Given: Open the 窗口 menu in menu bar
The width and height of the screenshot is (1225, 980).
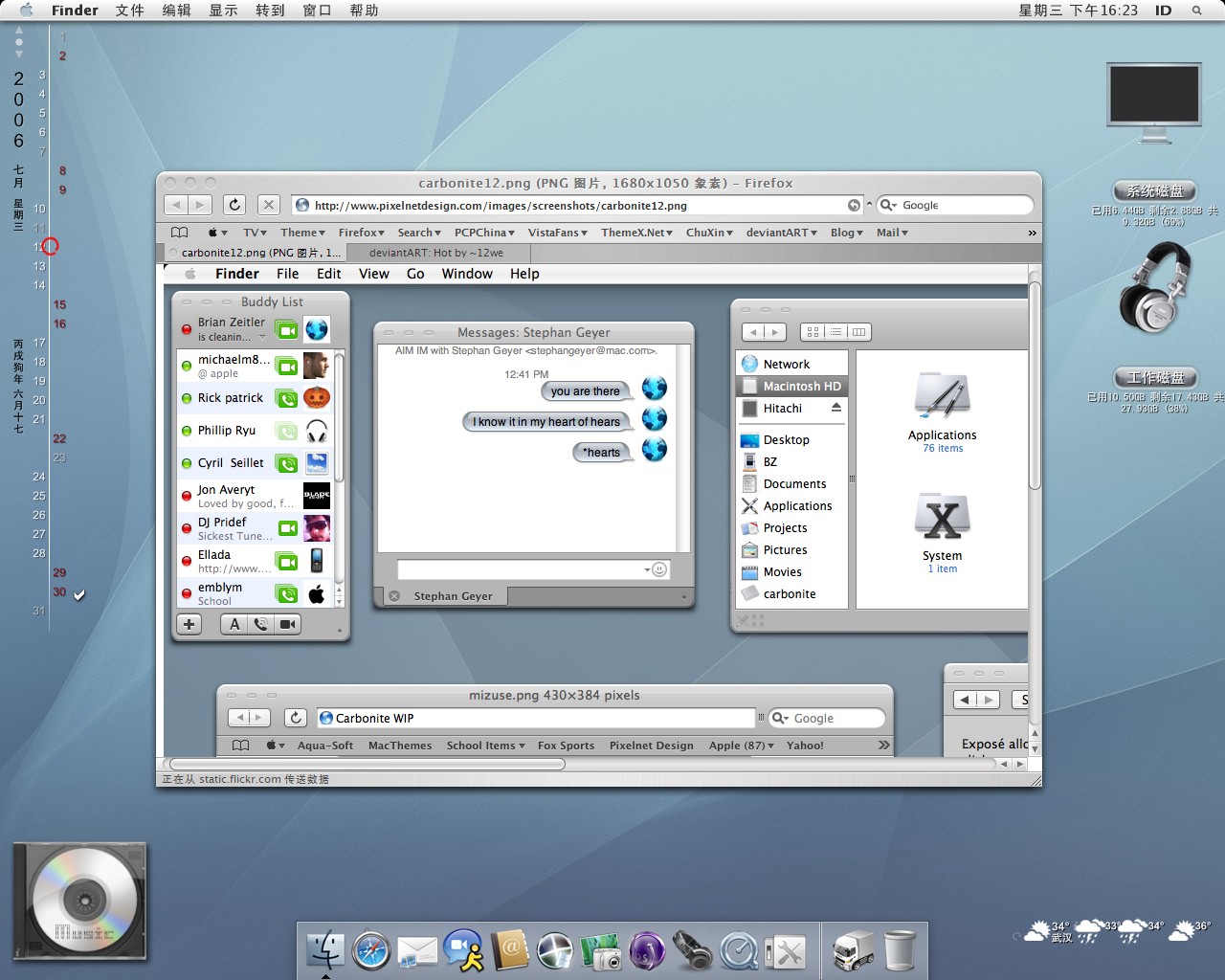Looking at the screenshot, I should point(317,11).
